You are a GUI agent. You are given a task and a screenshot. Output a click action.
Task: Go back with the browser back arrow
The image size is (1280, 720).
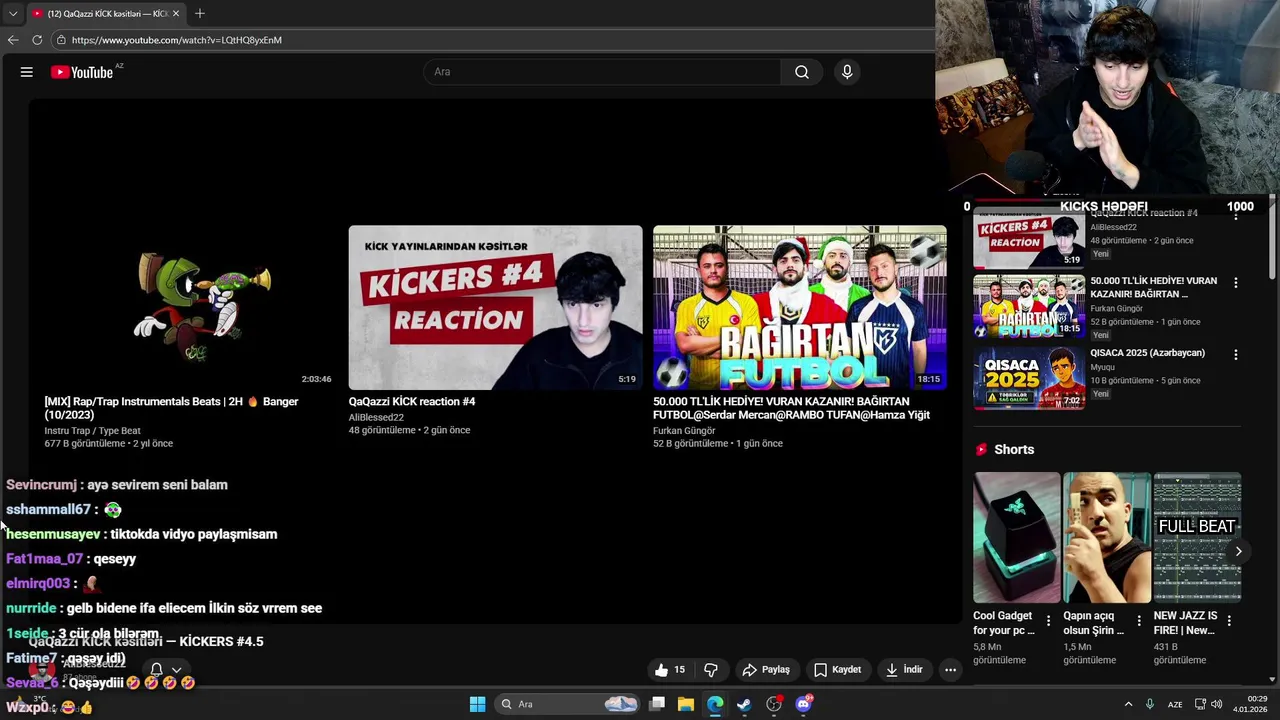pyautogui.click(x=13, y=40)
